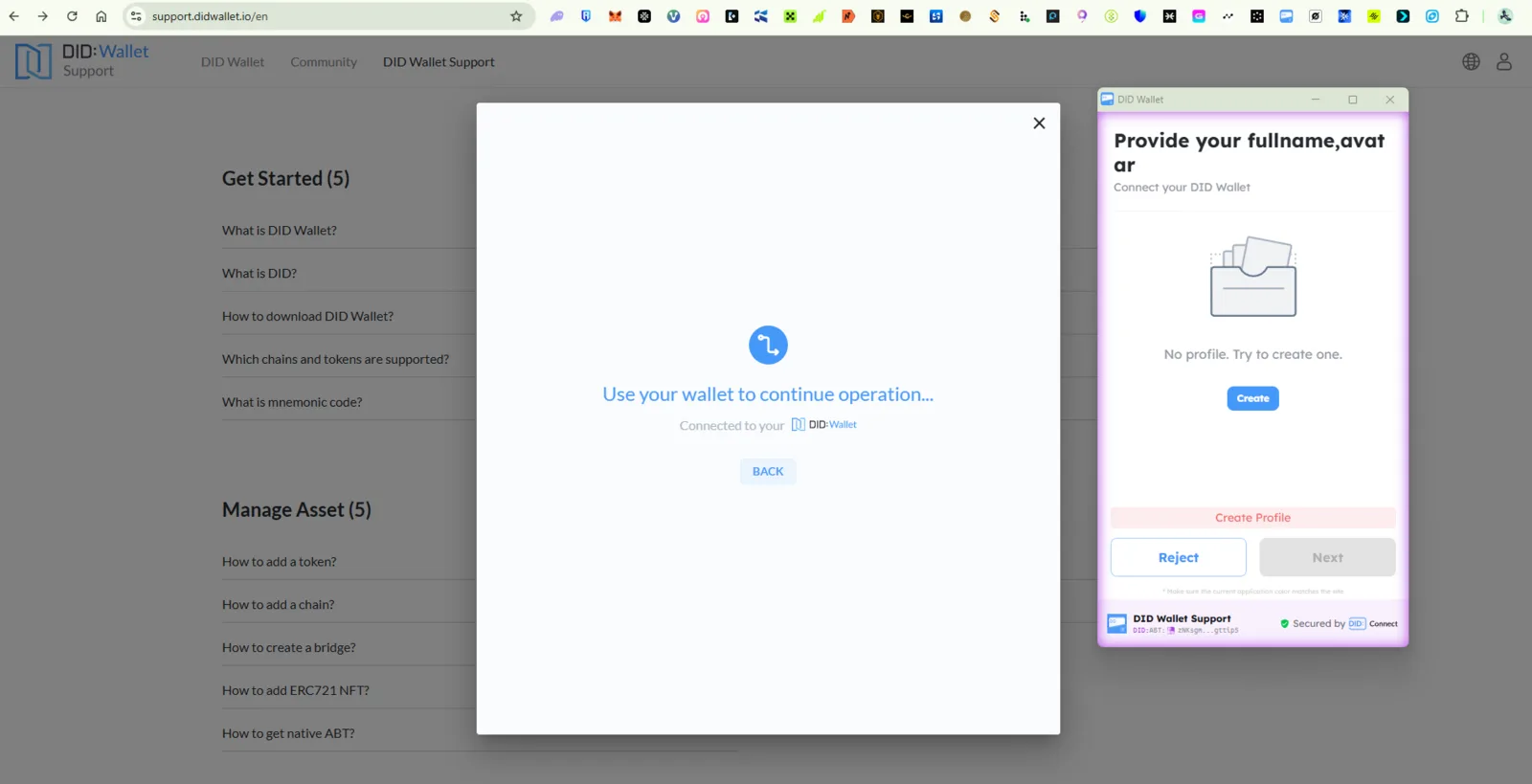Click the DID:Wallet Support logo
The height and width of the screenshot is (784, 1532).
coord(82,61)
